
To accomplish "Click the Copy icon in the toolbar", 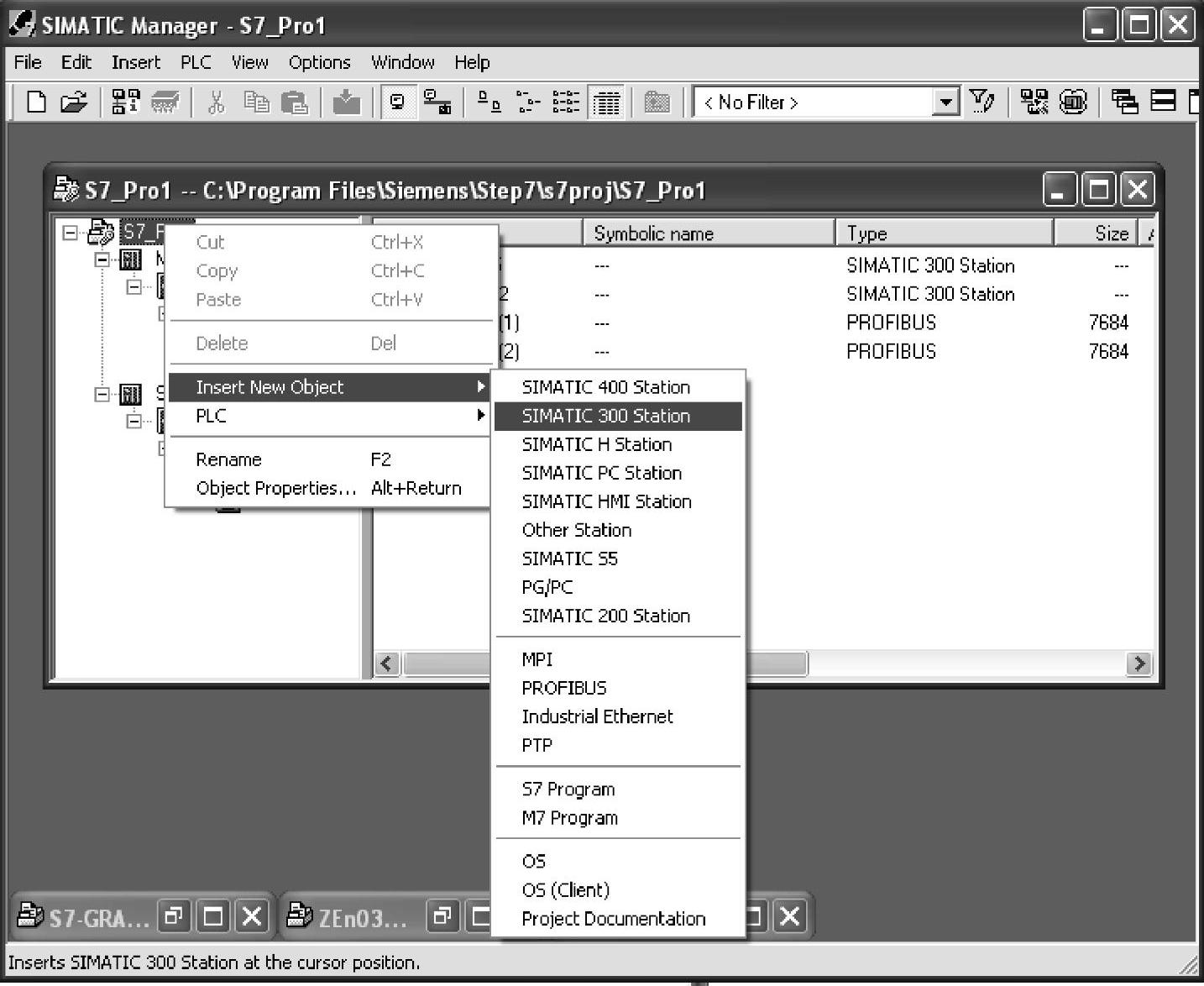I will point(256,102).
